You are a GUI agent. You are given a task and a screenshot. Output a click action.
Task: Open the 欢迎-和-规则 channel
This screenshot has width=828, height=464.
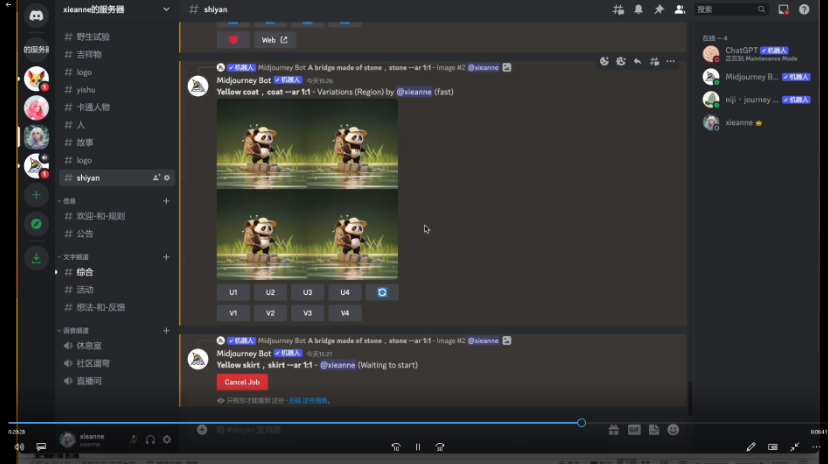(117, 216)
